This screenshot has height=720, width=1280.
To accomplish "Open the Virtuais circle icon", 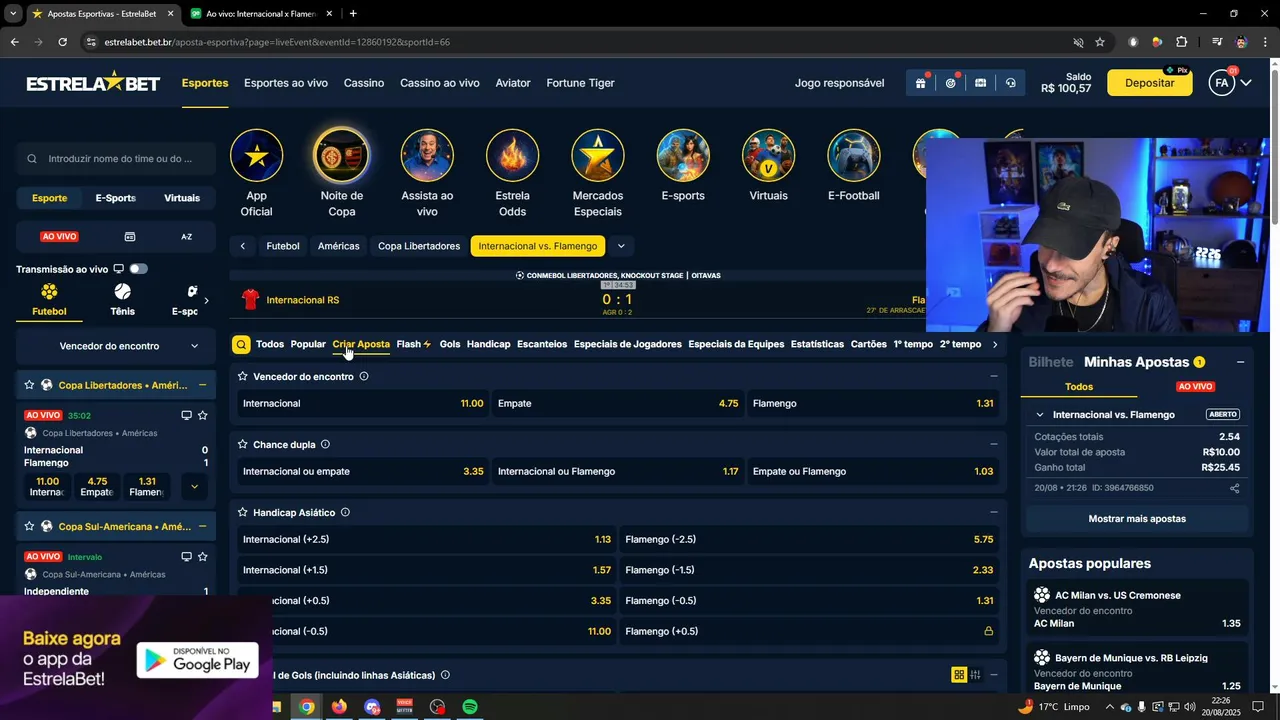I will (x=768, y=155).
